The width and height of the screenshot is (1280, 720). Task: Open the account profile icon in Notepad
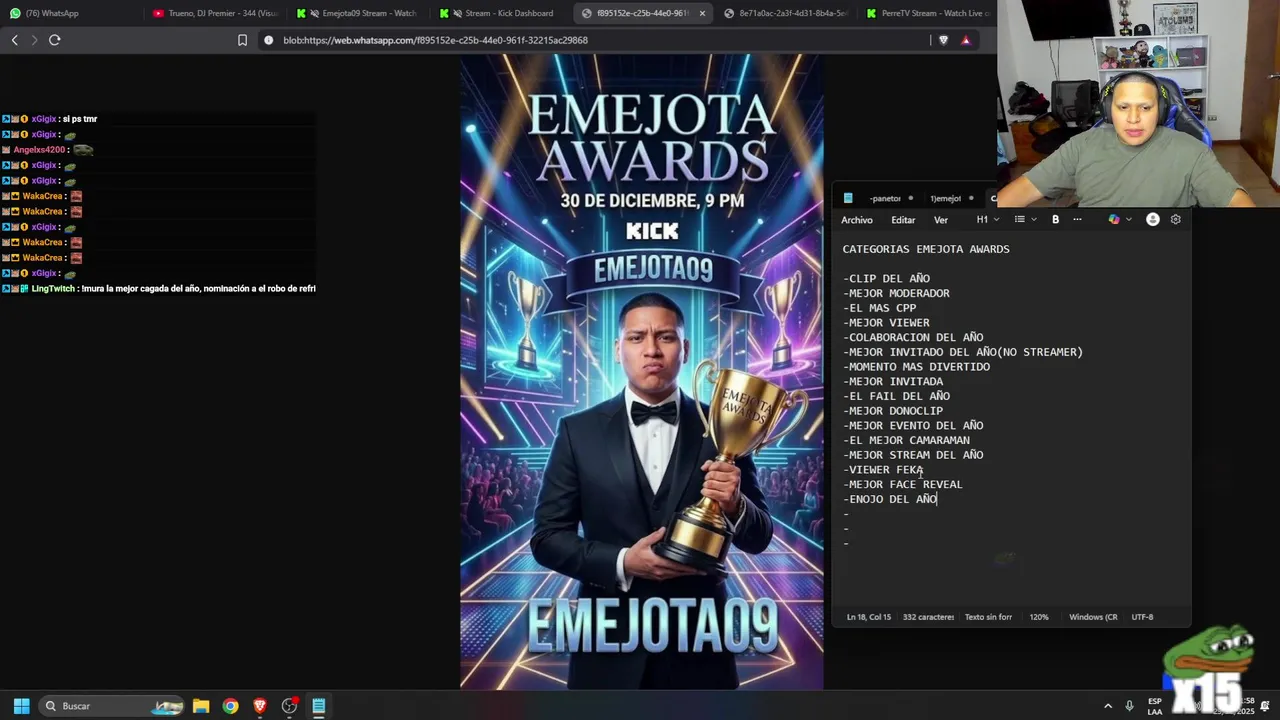[1153, 220]
